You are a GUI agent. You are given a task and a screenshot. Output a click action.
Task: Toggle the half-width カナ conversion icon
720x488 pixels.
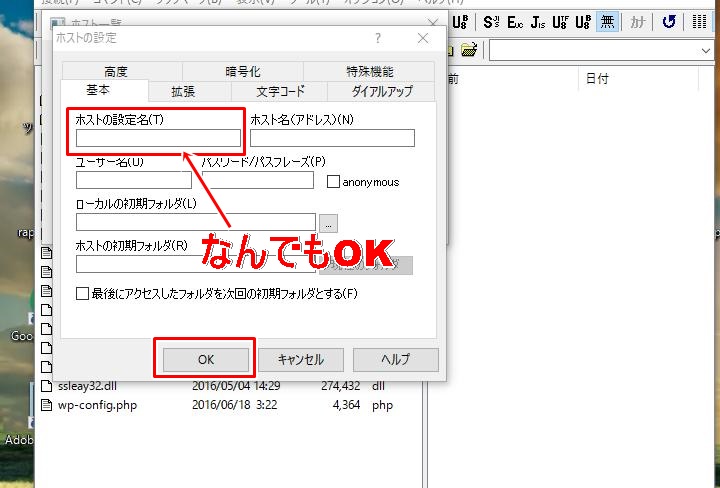pyautogui.click(x=637, y=22)
